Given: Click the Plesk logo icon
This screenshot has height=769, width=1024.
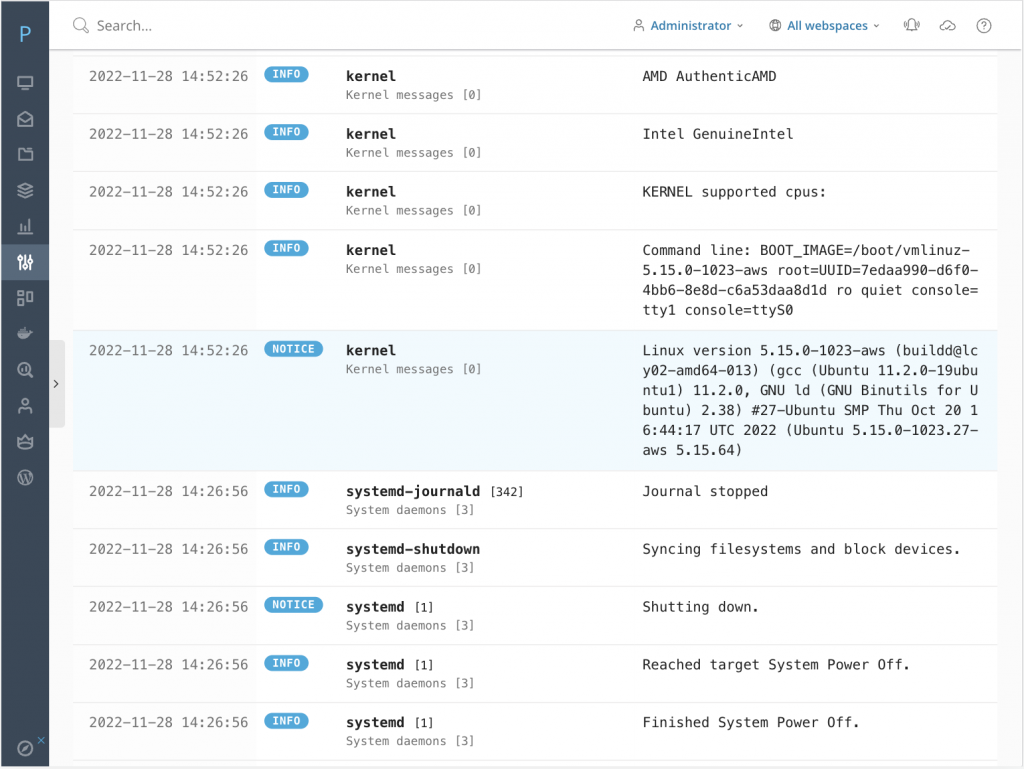Looking at the screenshot, I should (25, 33).
